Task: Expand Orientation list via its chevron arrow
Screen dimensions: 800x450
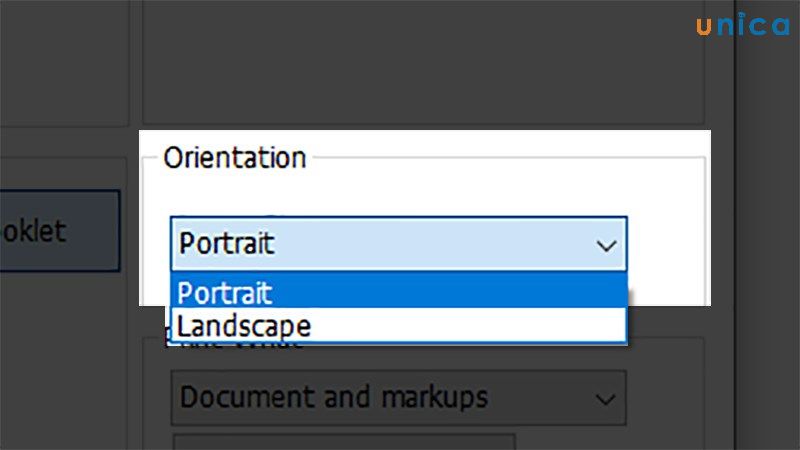Action: [605, 244]
